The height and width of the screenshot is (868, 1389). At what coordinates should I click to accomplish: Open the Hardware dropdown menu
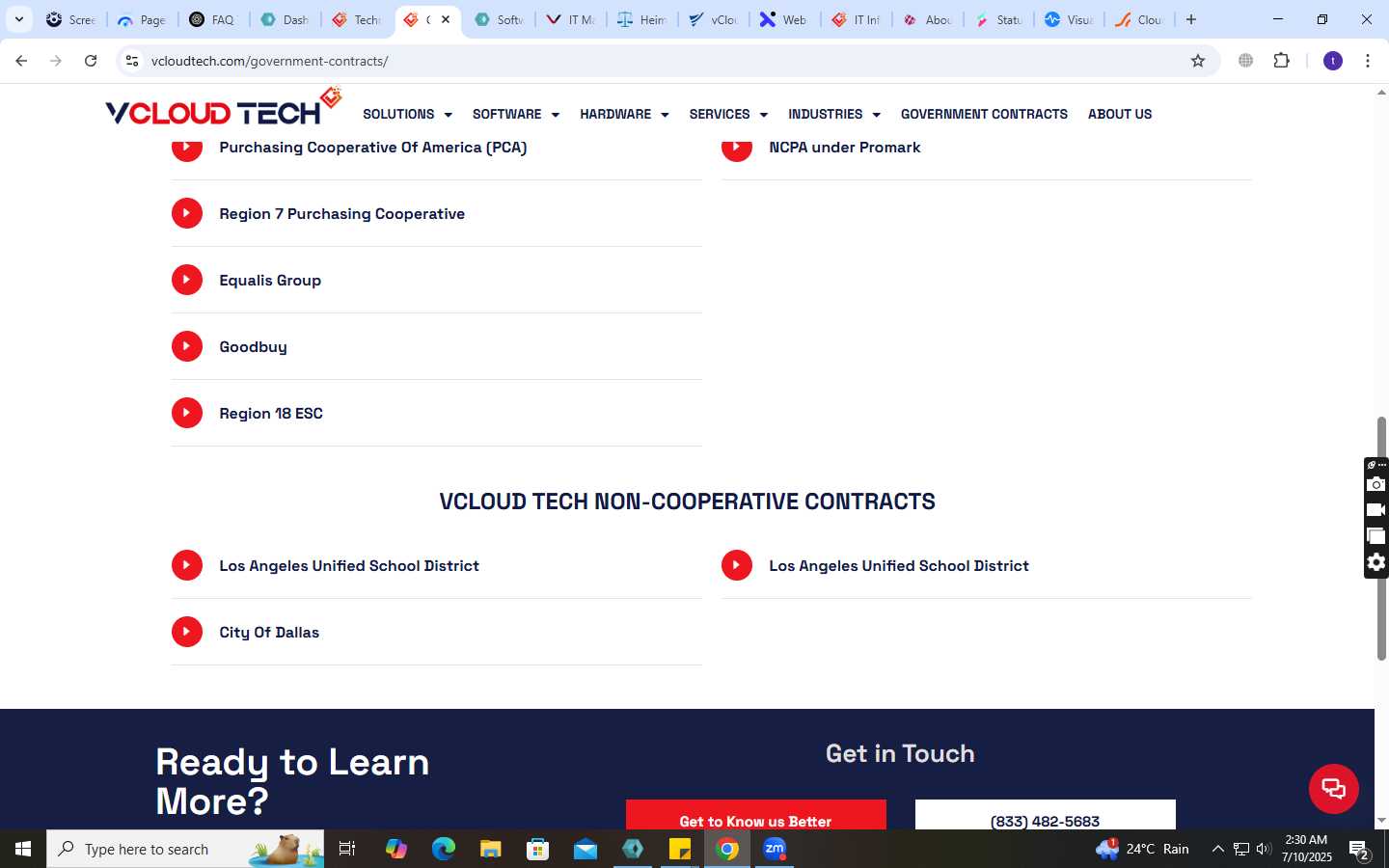point(624,114)
